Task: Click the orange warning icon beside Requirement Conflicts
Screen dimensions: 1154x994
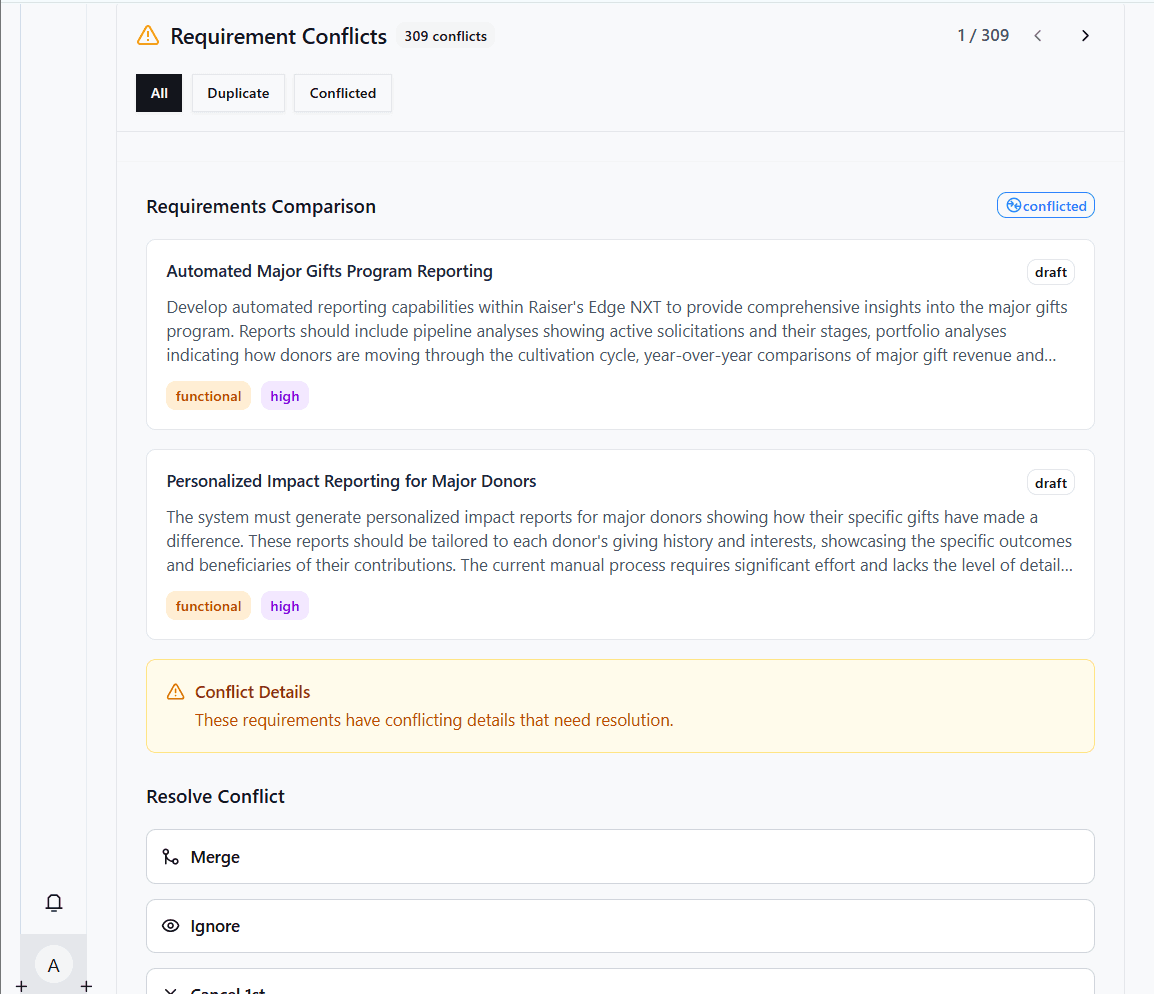Action: (x=148, y=35)
